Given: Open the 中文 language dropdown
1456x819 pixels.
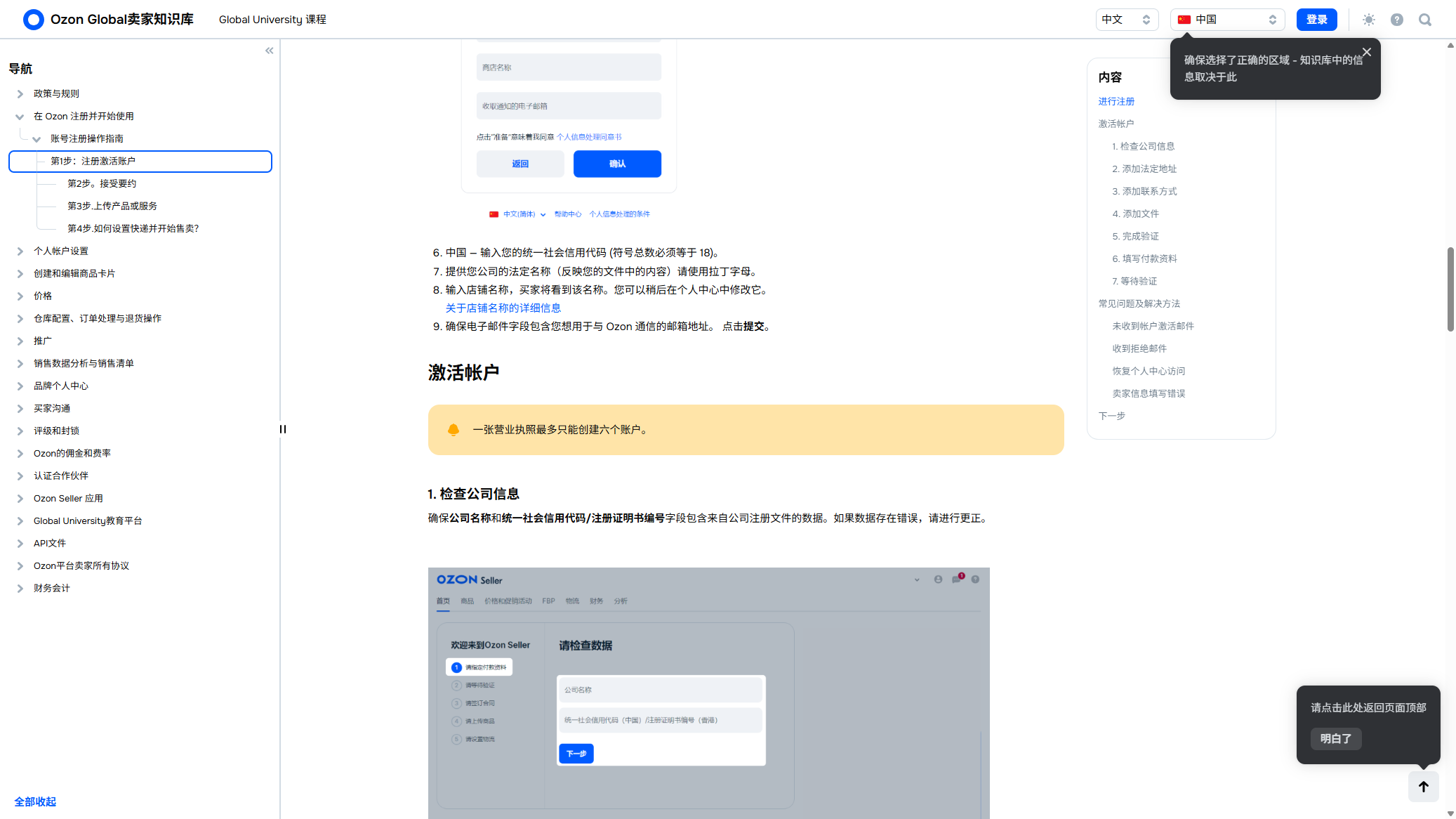Looking at the screenshot, I should click(1126, 20).
